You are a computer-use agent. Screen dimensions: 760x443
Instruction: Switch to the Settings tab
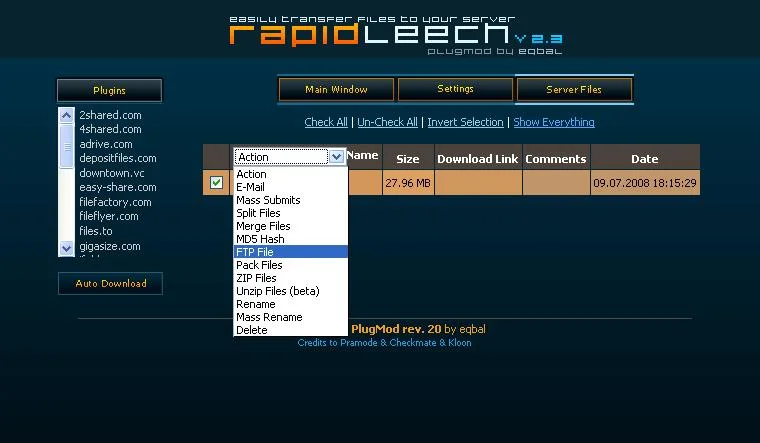pos(455,90)
